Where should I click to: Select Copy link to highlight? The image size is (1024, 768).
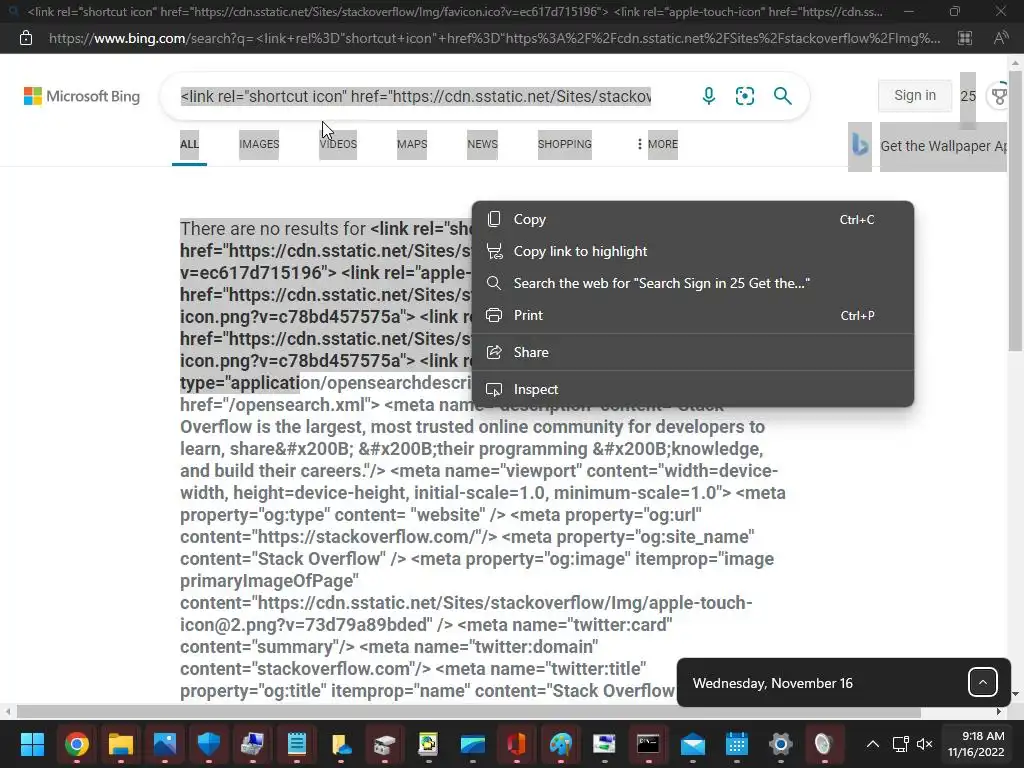(692, 251)
